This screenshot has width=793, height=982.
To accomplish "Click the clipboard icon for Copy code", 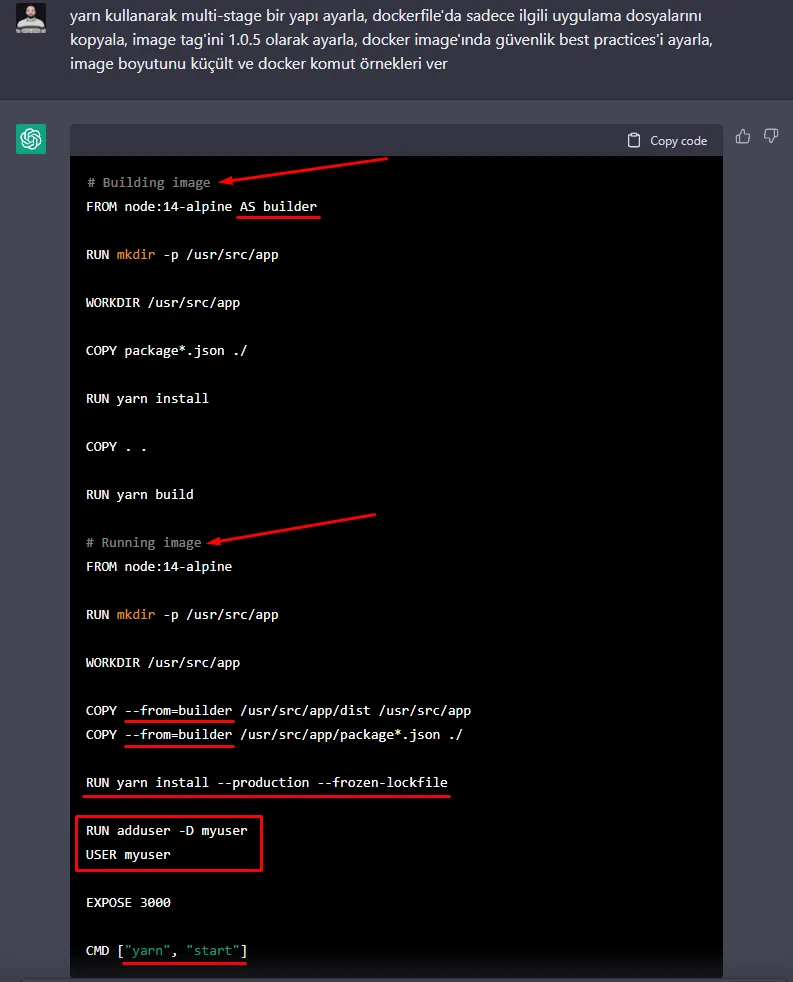I will coord(634,141).
